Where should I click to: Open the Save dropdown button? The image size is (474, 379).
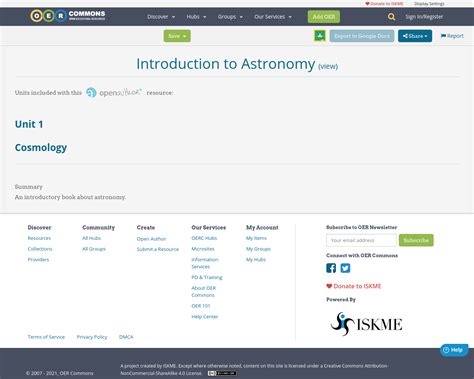(177, 36)
